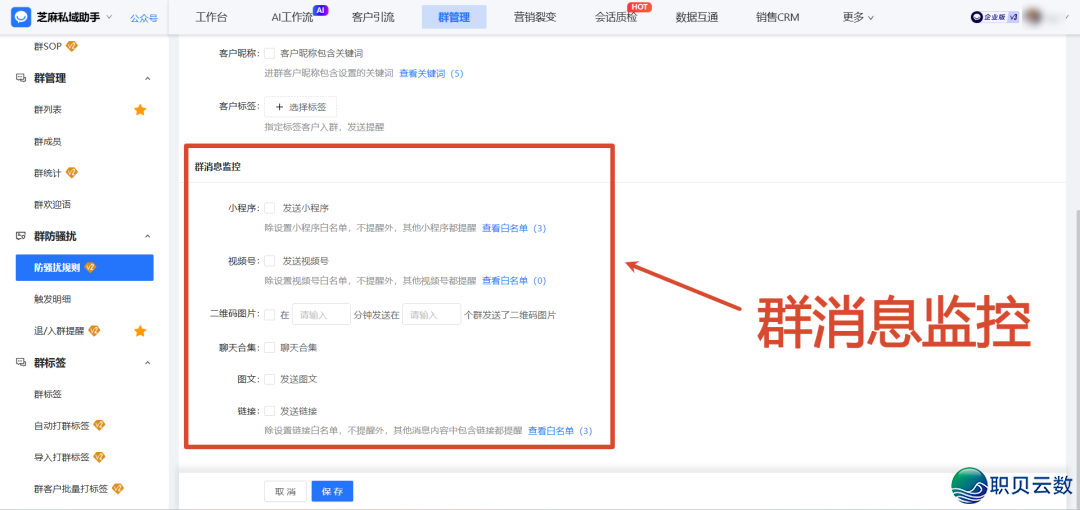Focus the group count input before 个群发送了二维码图片

432,314
